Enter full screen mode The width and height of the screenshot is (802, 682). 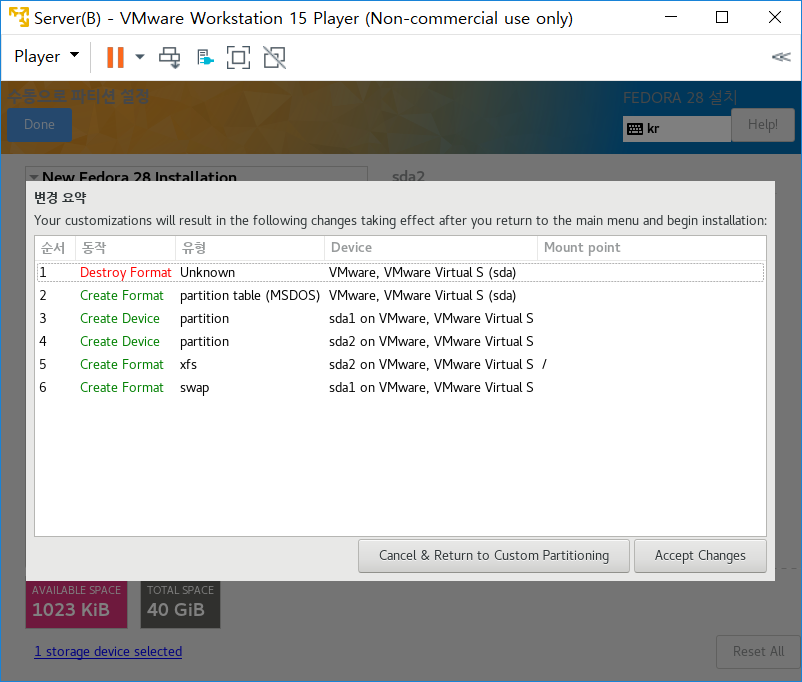pyautogui.click(x=238, y=57)
